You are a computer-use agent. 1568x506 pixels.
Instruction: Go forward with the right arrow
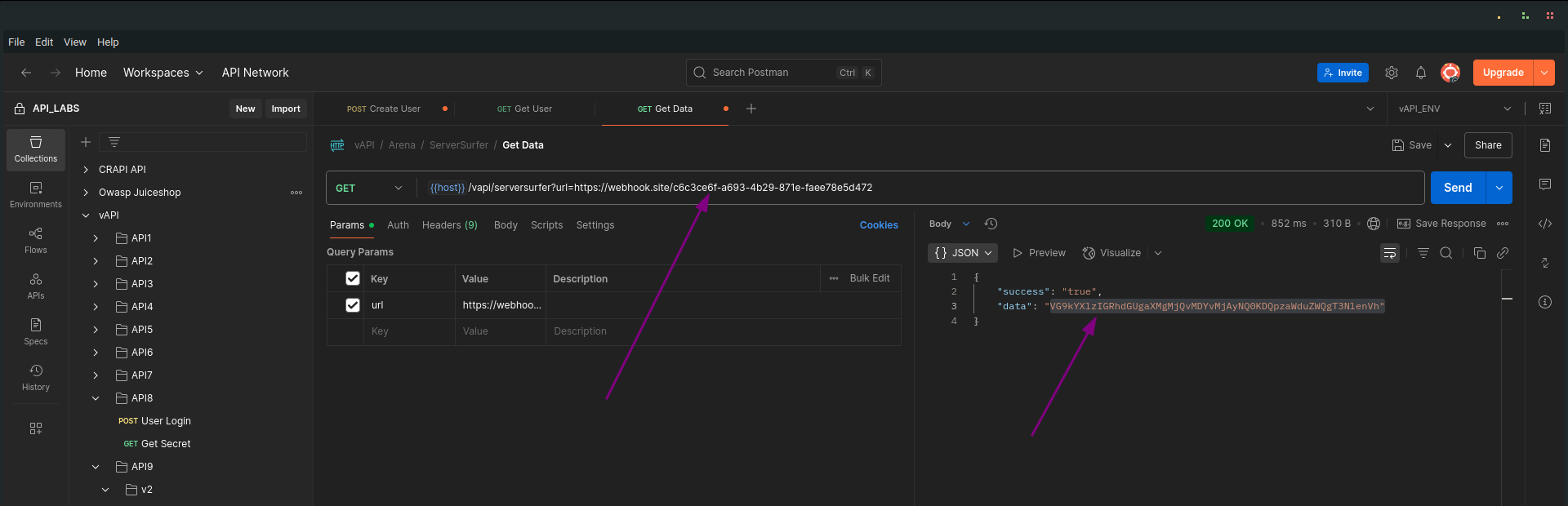coord(56,73)
